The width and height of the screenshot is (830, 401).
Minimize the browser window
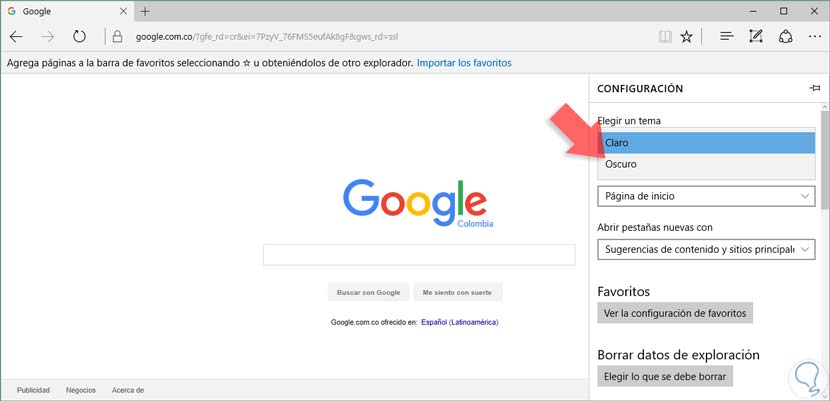point(754,11)
